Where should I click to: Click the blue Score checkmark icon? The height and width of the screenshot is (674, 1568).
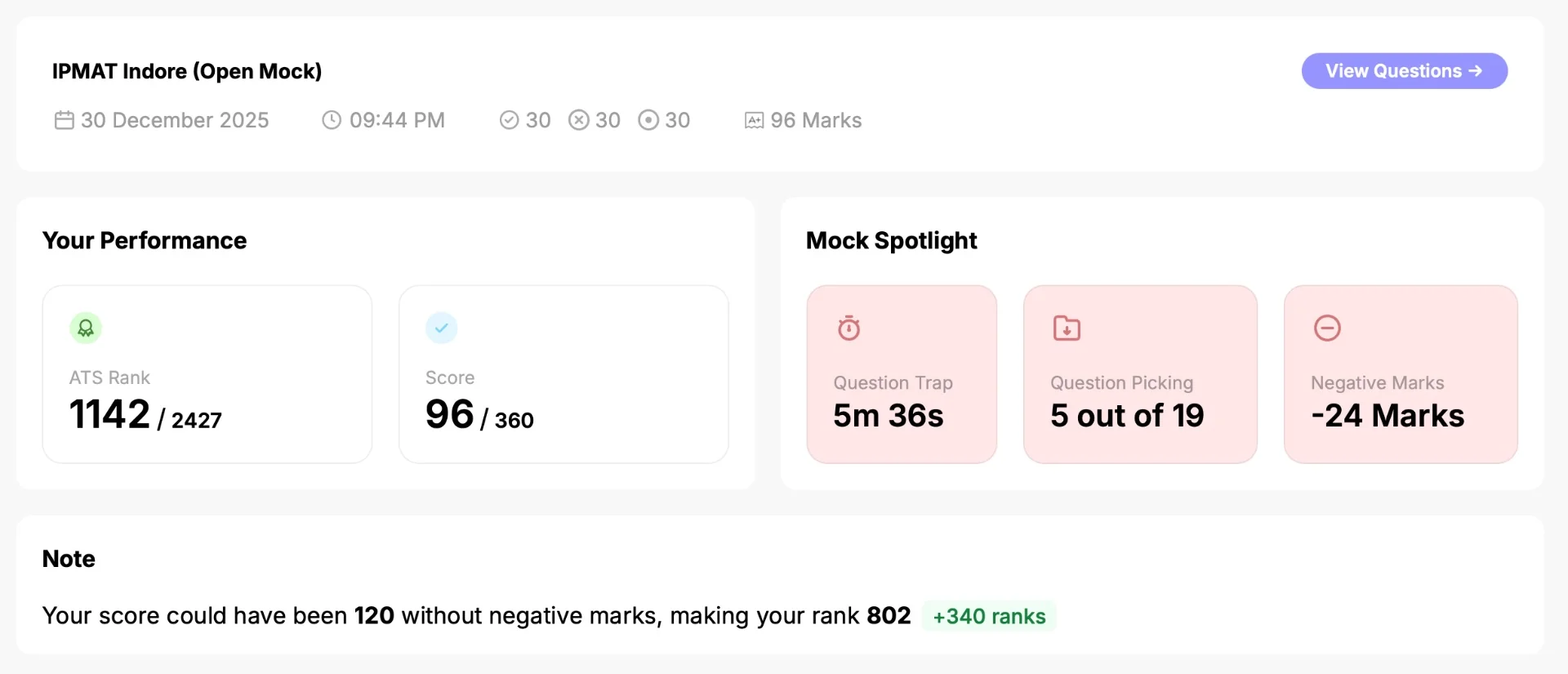(441, 328)
